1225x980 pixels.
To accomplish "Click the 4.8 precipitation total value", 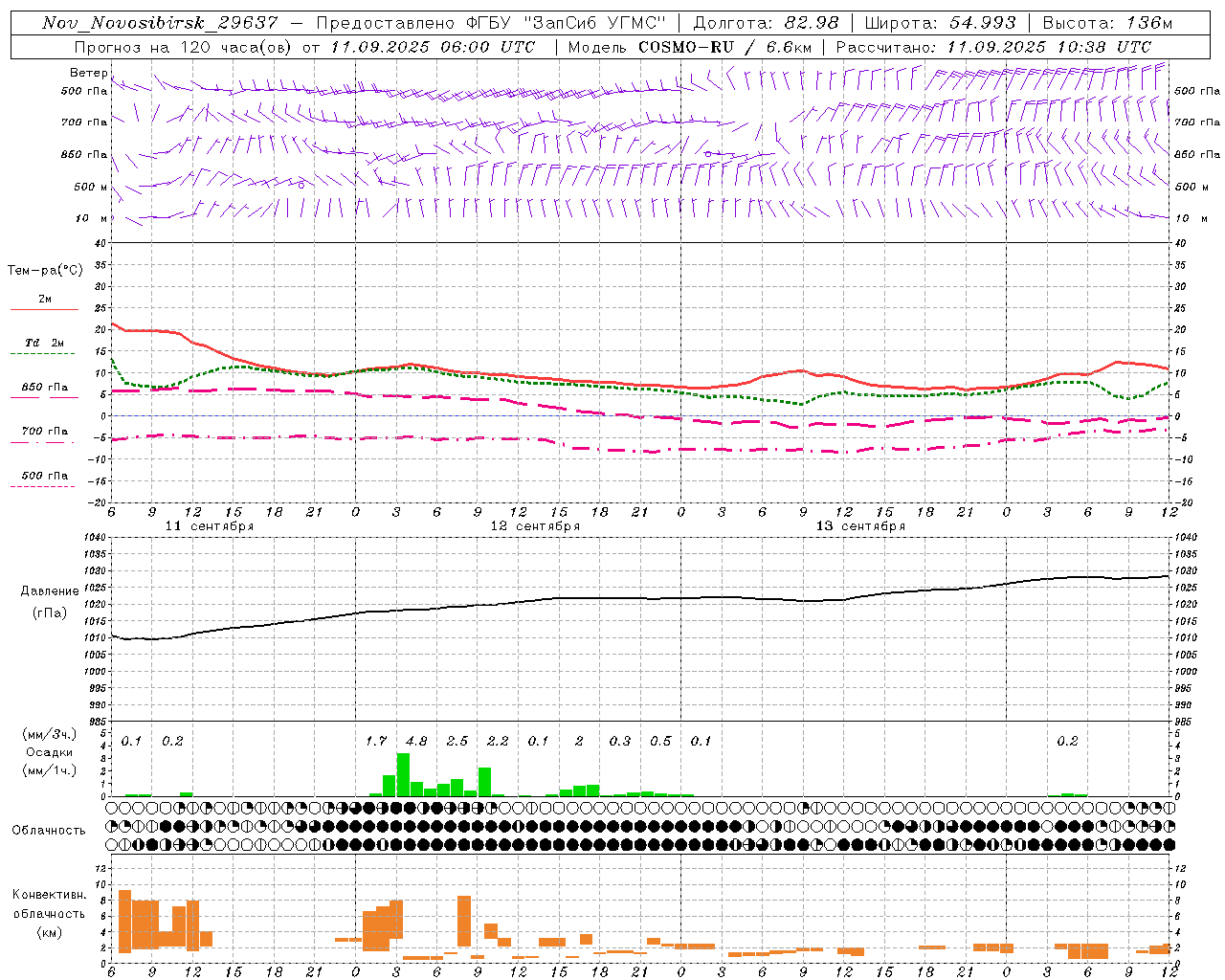I will (x=416, y=742).
